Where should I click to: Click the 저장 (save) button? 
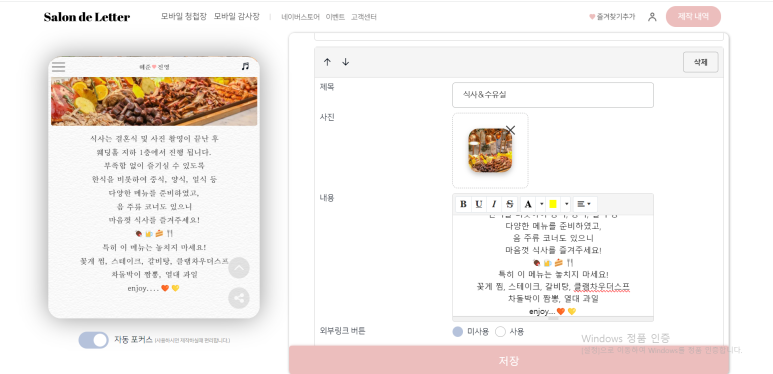coord(509,360)
